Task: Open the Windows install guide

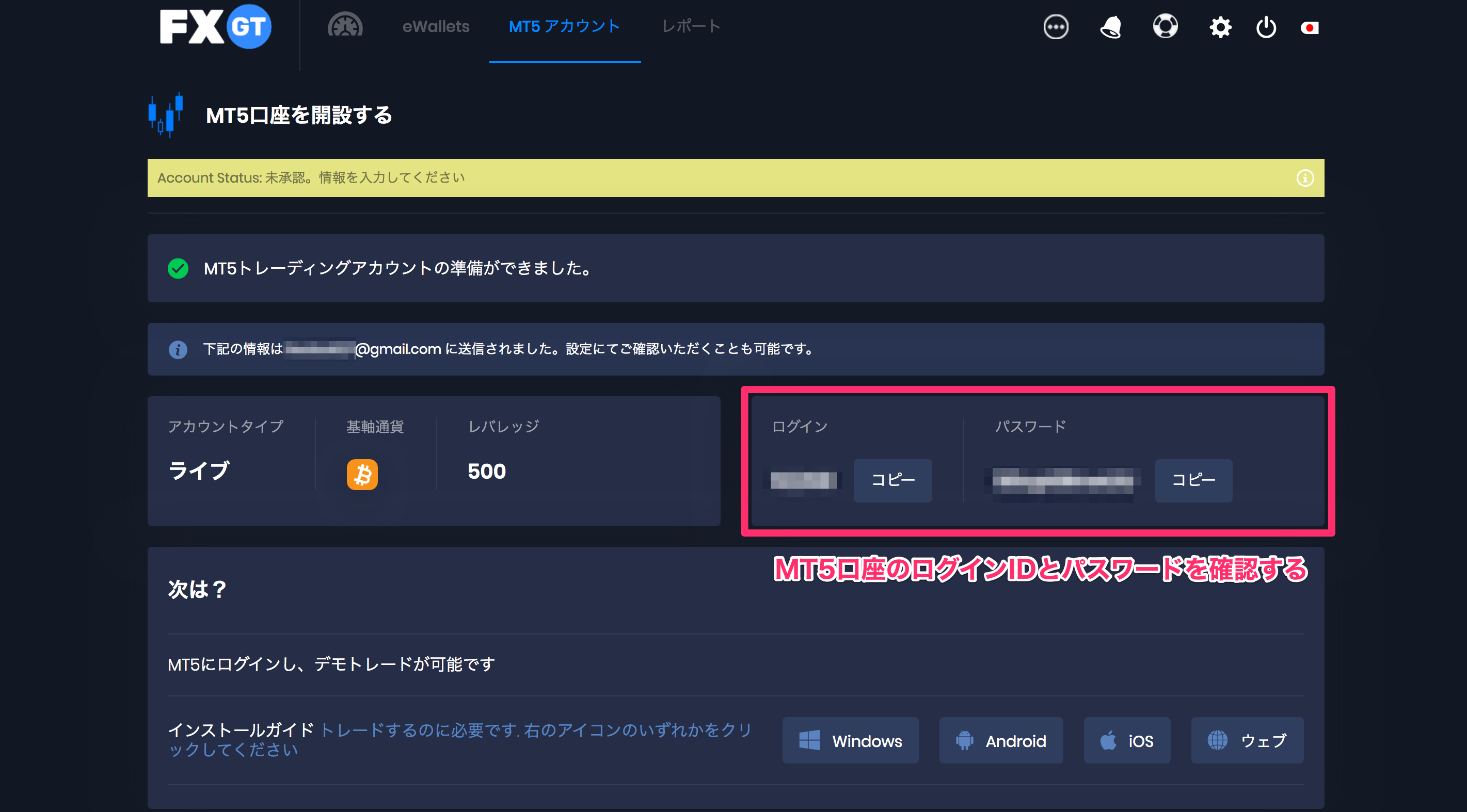Action: (x=850, y=740)
